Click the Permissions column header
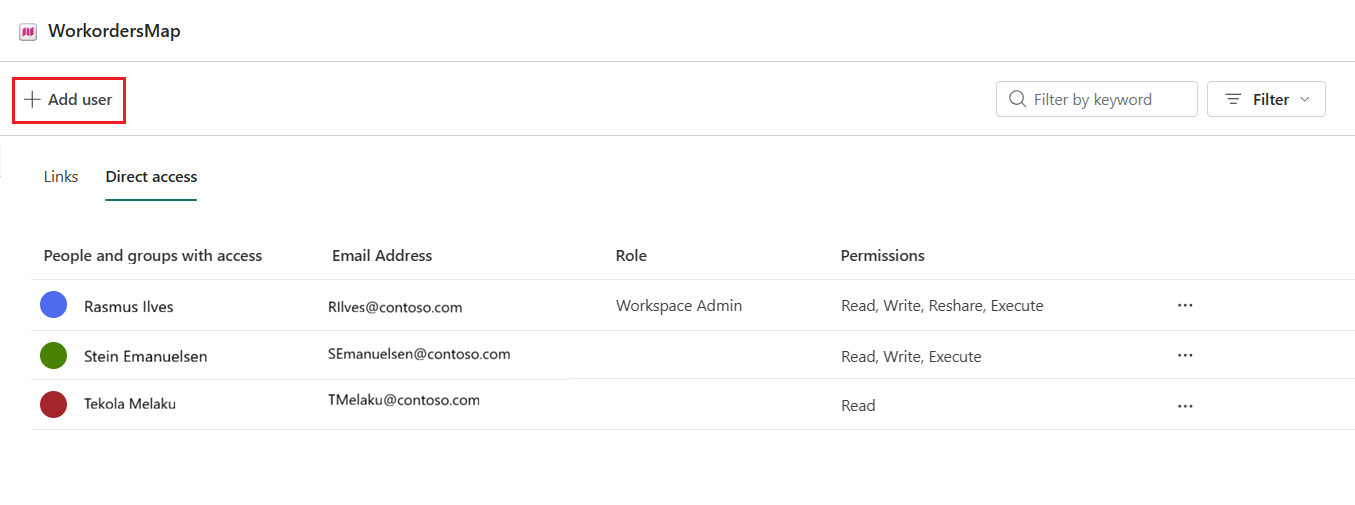This screenshot has width=1355, height=505. point(882,256)
